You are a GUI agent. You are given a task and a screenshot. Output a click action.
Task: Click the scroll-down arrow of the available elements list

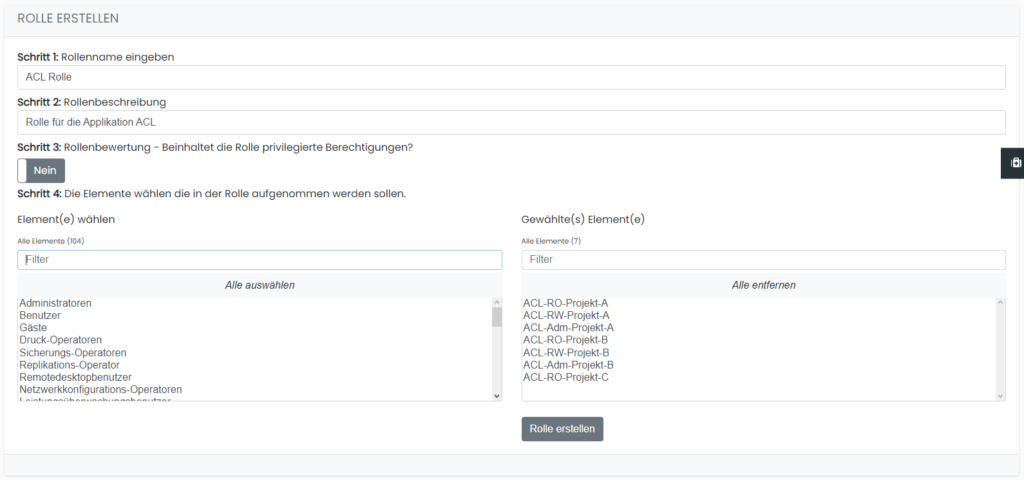point(496,396)
